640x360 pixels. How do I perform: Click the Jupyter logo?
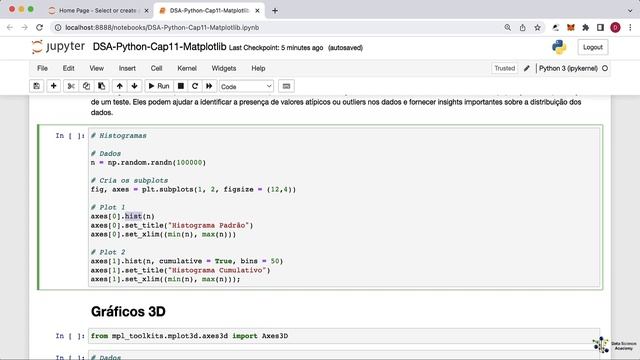click(58, 47)
